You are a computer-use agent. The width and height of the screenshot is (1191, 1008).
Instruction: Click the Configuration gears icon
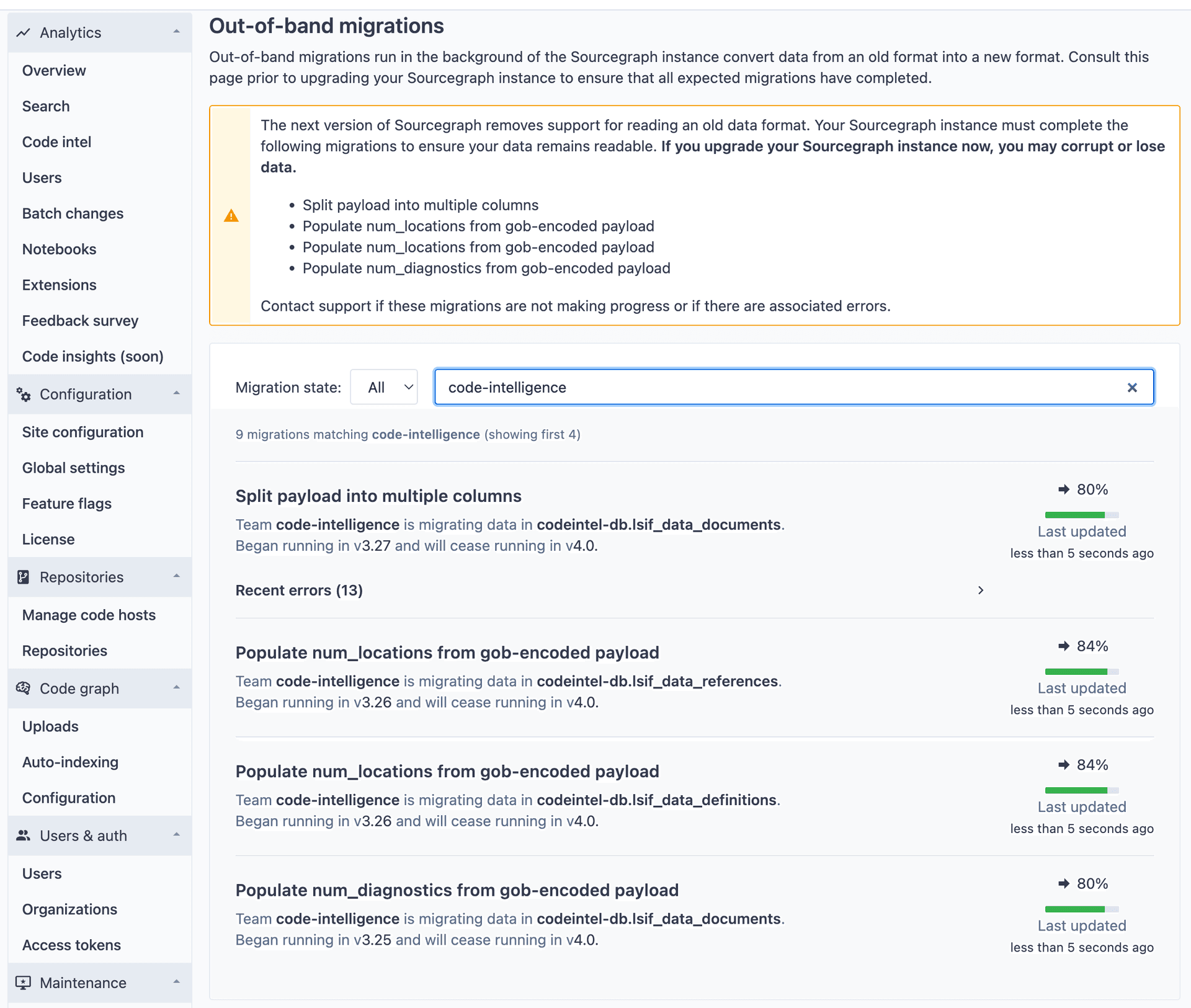pos(24,395)
